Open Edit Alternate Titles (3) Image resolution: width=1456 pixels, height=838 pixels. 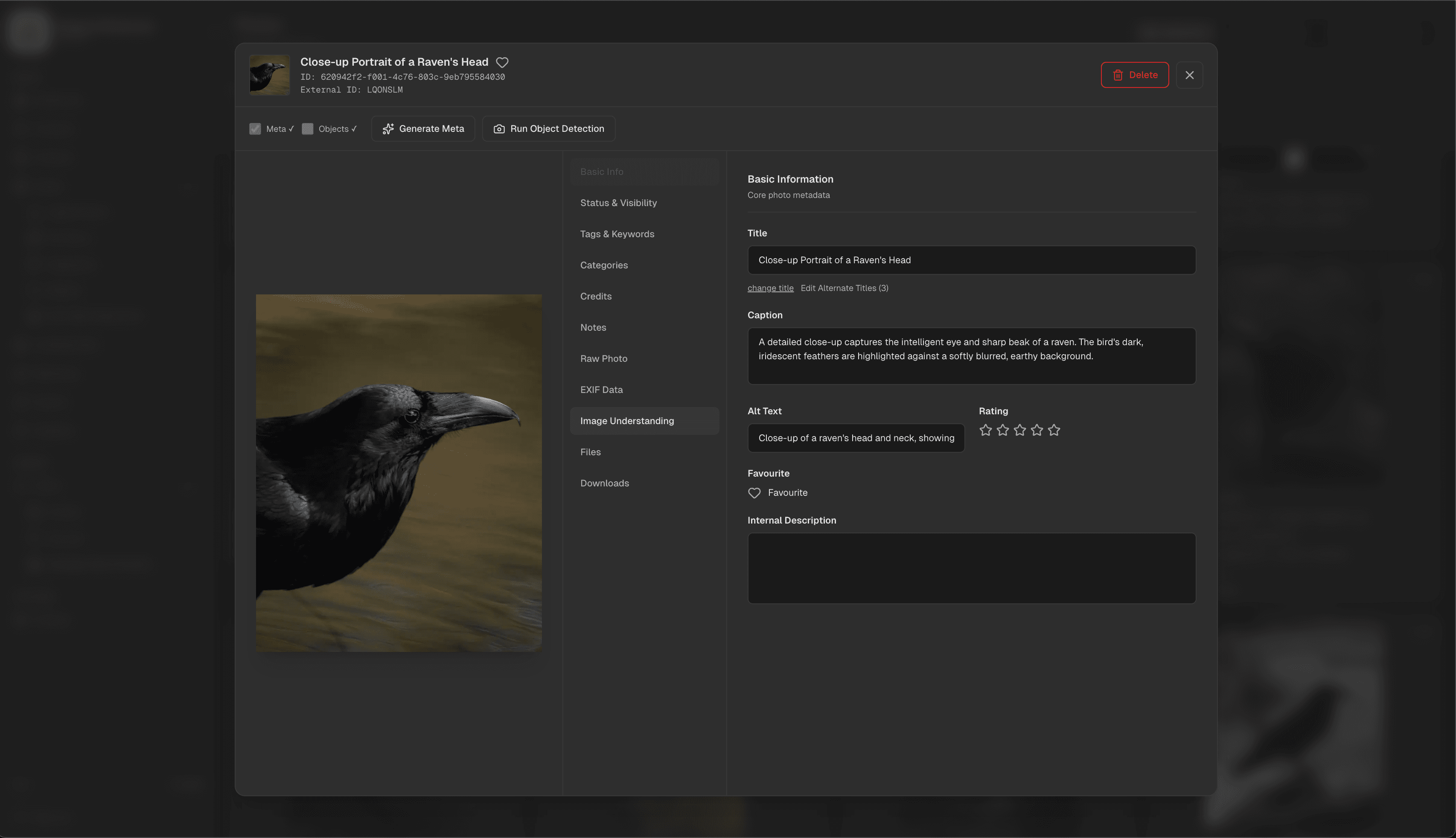[x=844, y=288]
